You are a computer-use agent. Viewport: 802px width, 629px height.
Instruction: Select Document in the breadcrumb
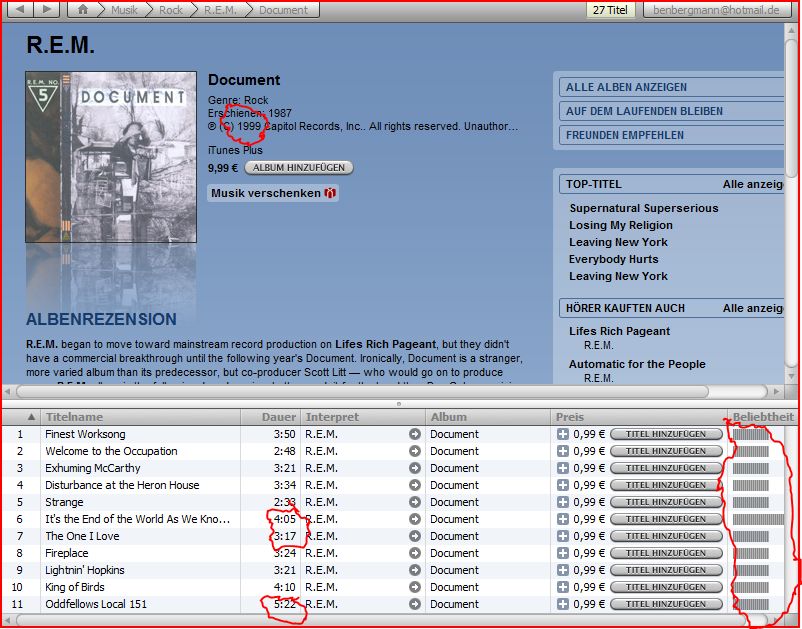[x=283, y=10]
